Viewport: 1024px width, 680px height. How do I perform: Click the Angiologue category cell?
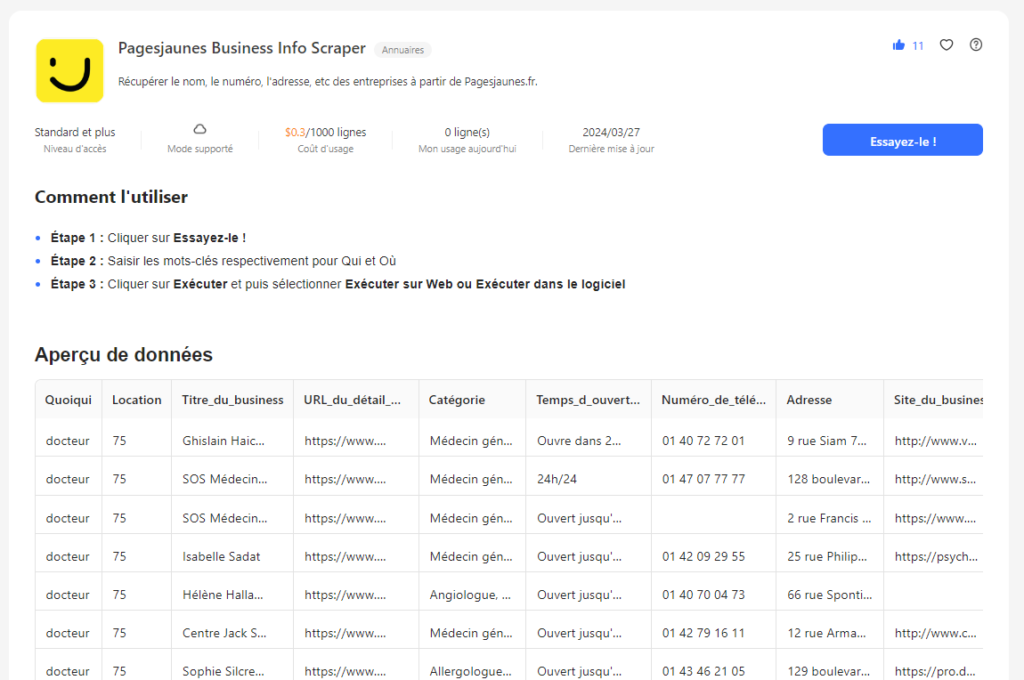click(472, 595)
